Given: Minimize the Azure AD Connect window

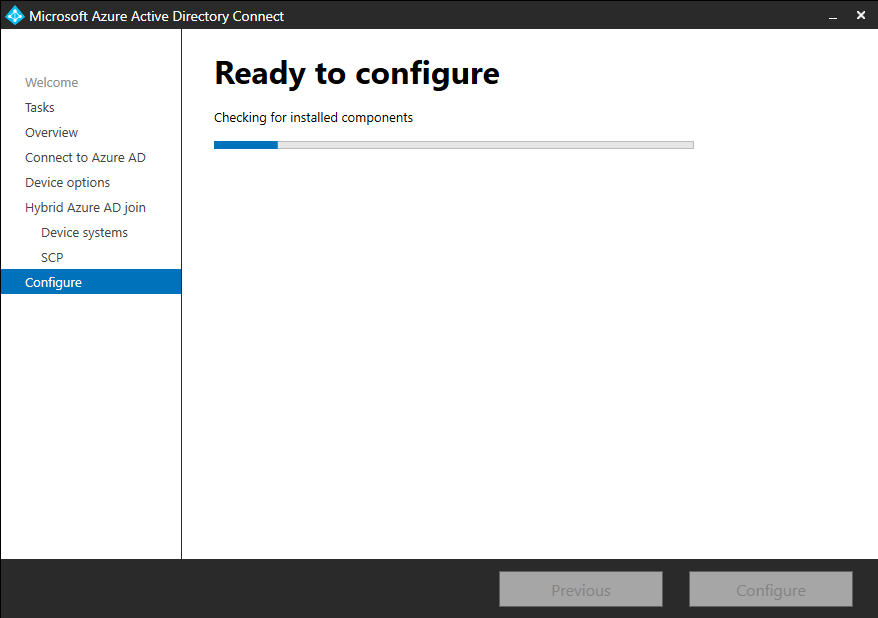Looking at the screenshot, I should coord(833,16).
